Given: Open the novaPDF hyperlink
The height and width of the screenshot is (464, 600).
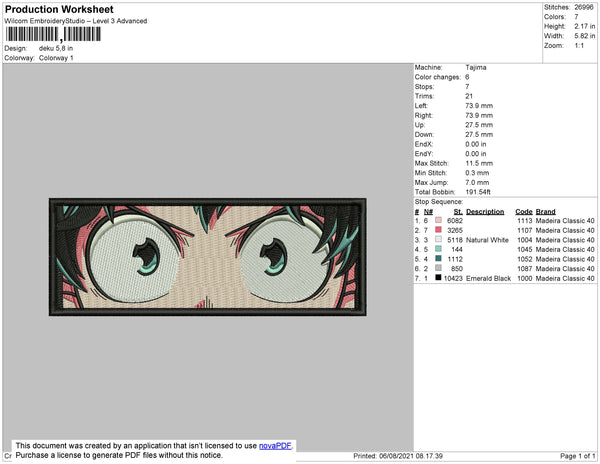Looking at the screenshot, I should coord(275,446).
